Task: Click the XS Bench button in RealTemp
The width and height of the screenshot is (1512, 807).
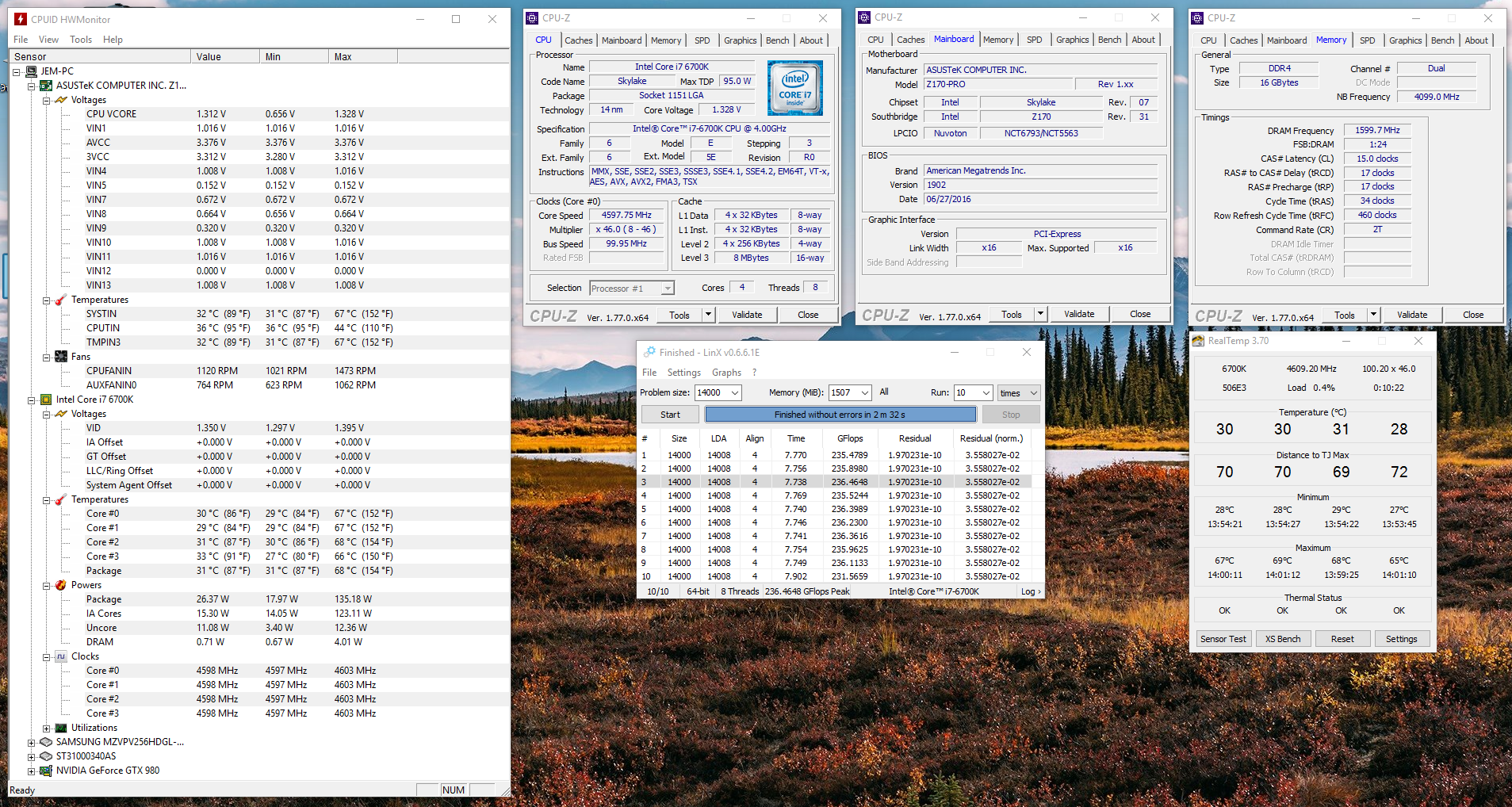Action: [x=1283, y=639]
